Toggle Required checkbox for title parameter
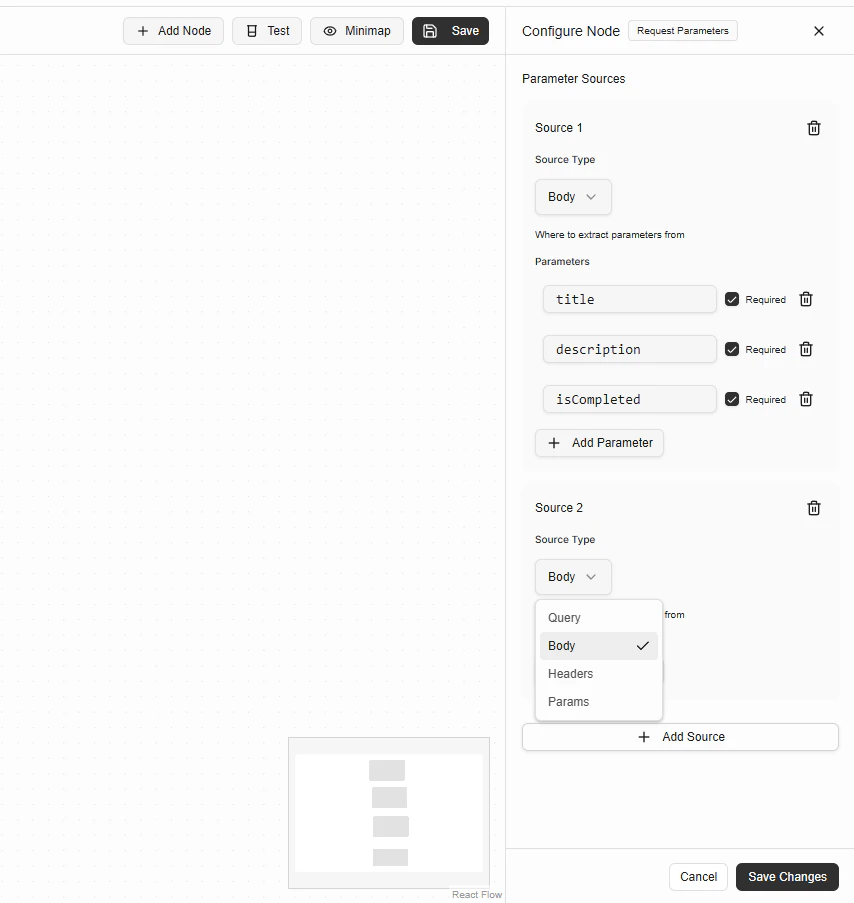854x903 pixels. [x=731, y=298]
